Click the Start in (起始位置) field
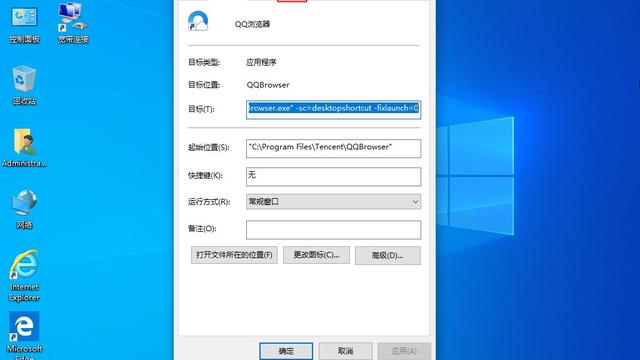This screenshot has height=360, width=640. click(333, 148)
